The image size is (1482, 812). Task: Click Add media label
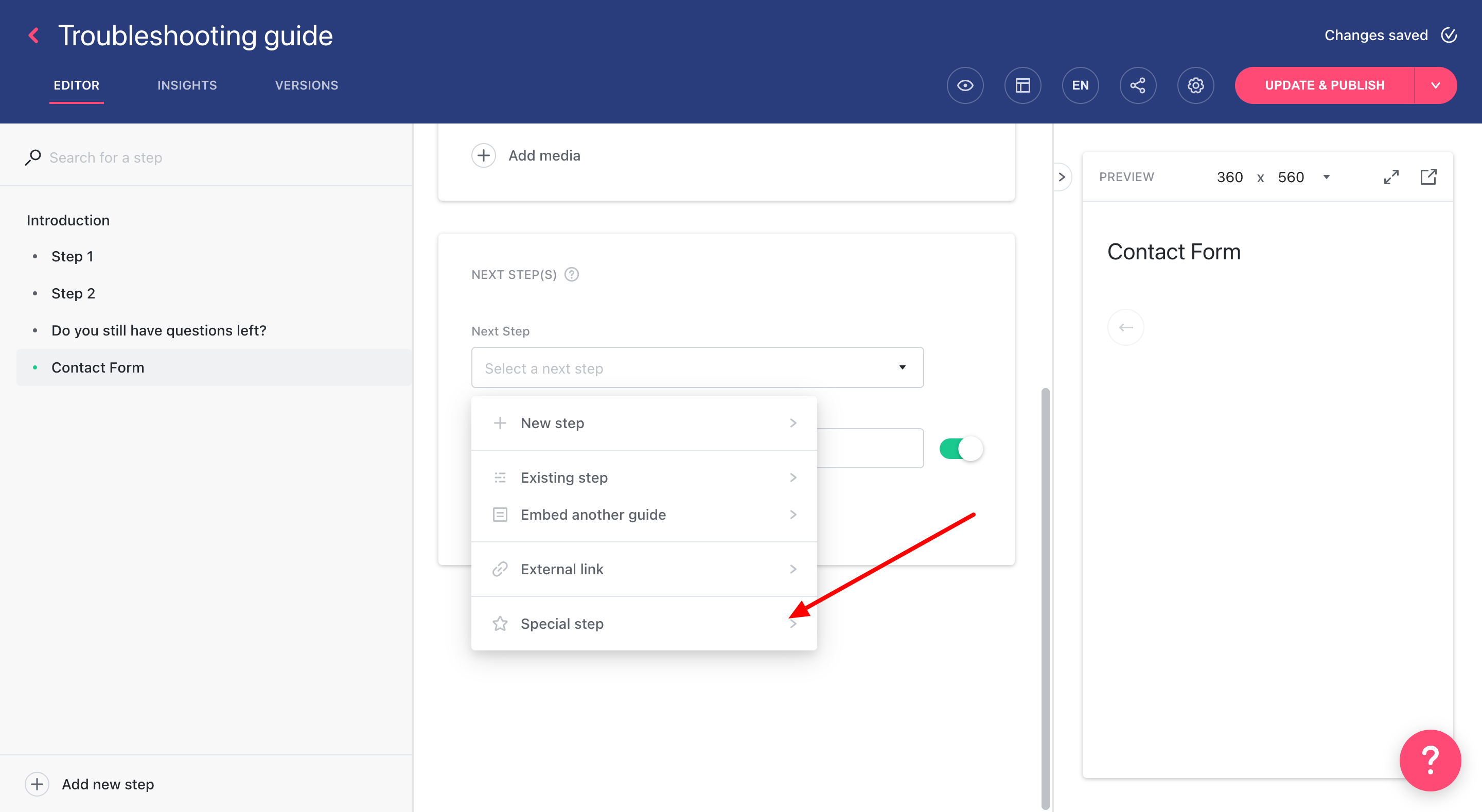point(544,155)
